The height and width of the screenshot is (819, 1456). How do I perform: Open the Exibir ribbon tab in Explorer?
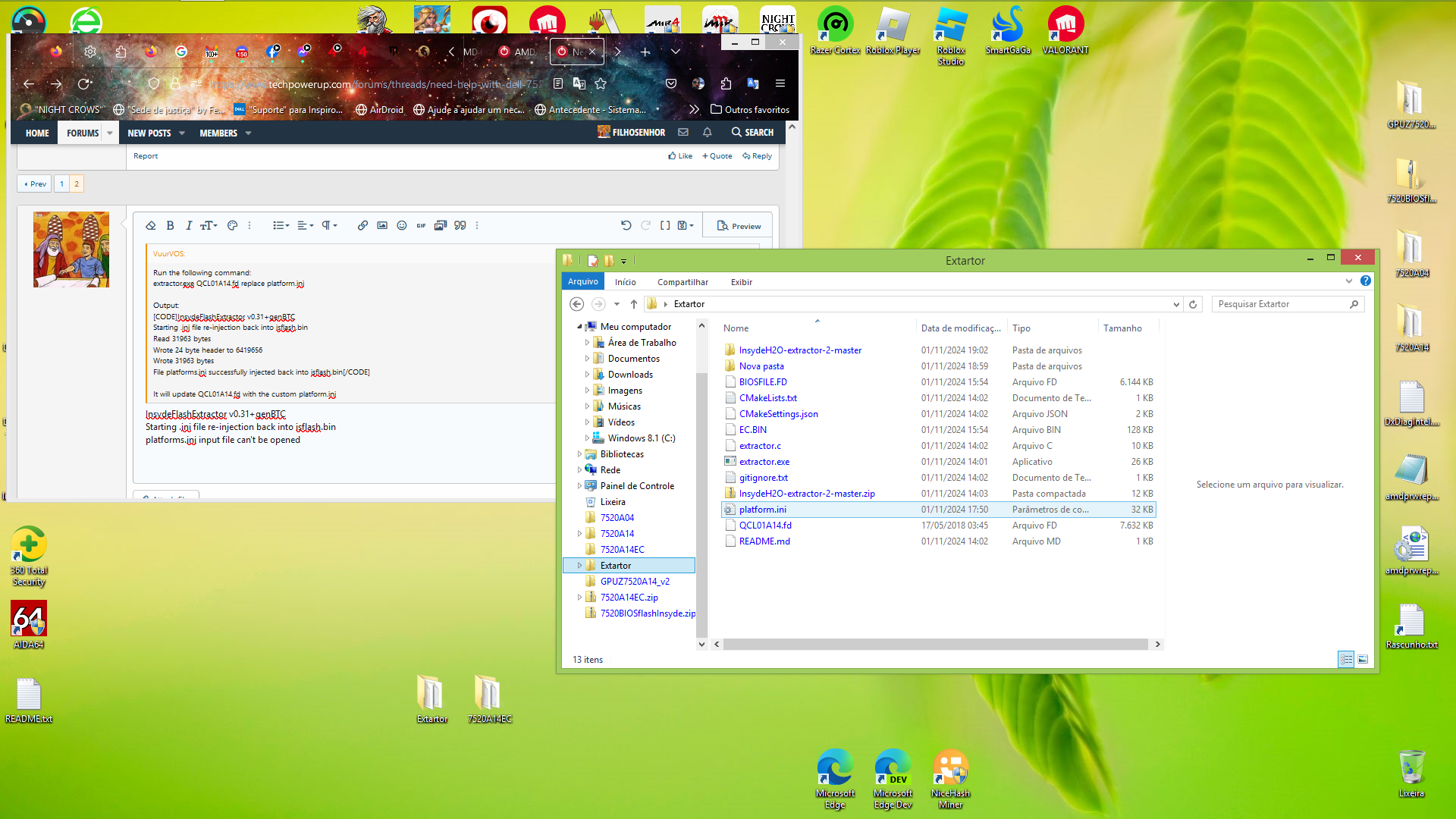(x=741, y=282)
